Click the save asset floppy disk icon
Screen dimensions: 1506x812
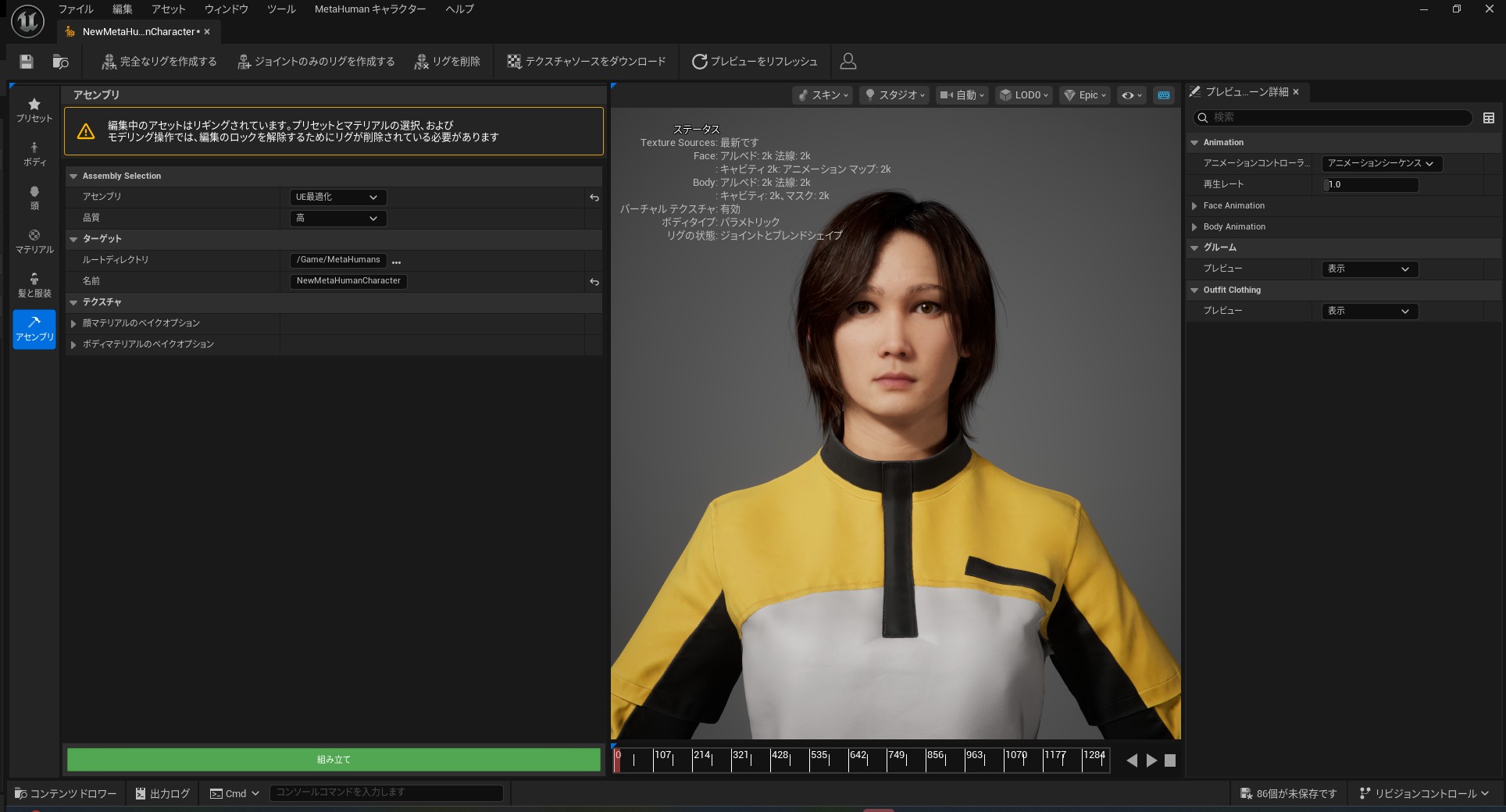(x=27, y=62)
